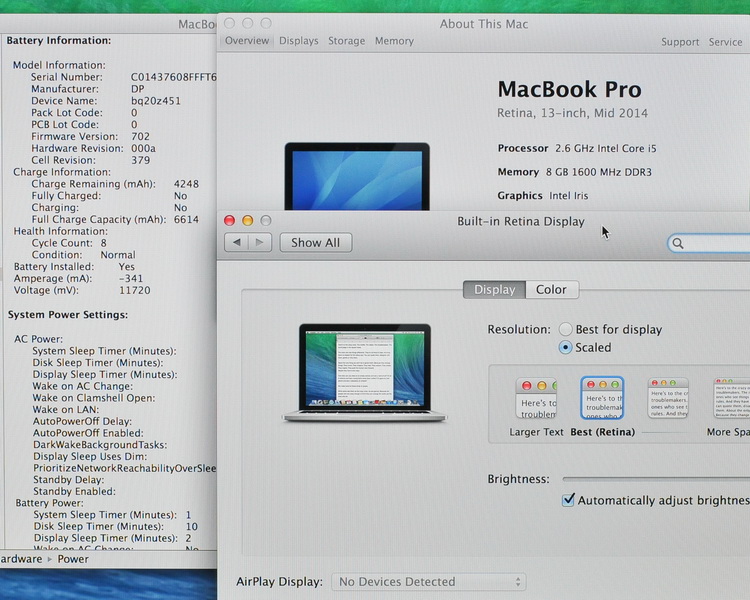Screen dimensions: 750x600
Task: Click Retina, 13-inch, Mid 2014 model text
Action: coord(573,113)
